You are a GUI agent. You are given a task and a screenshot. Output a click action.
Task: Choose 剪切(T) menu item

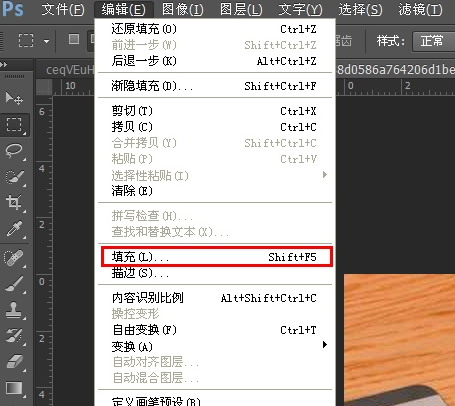coord(215,111)
